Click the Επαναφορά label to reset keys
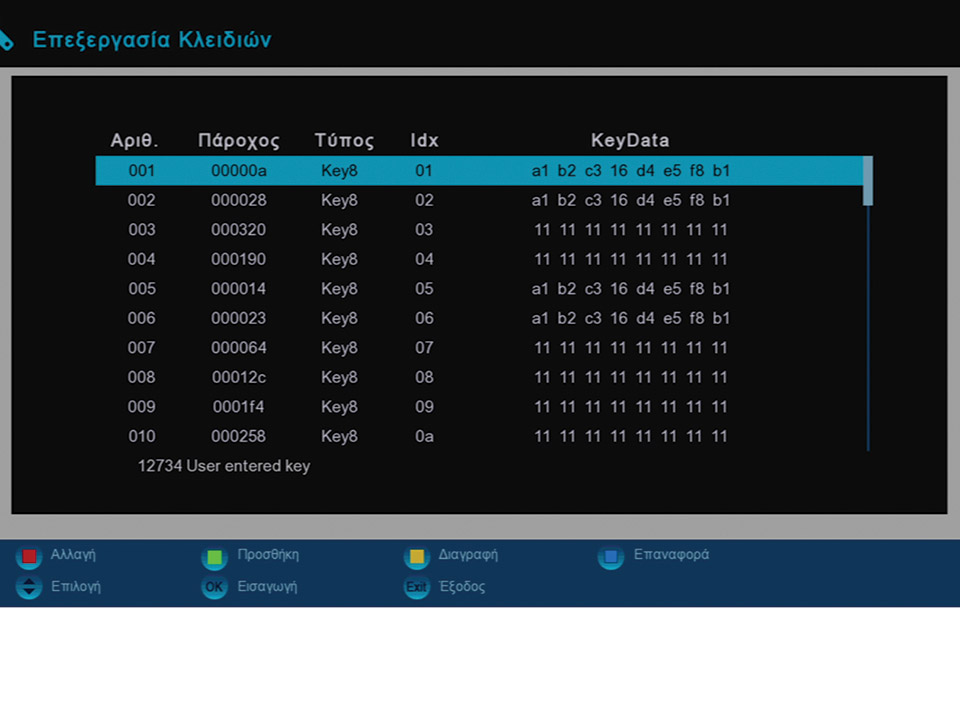The height and width of the screenshot is (720, 960). (x=671, y=555)
